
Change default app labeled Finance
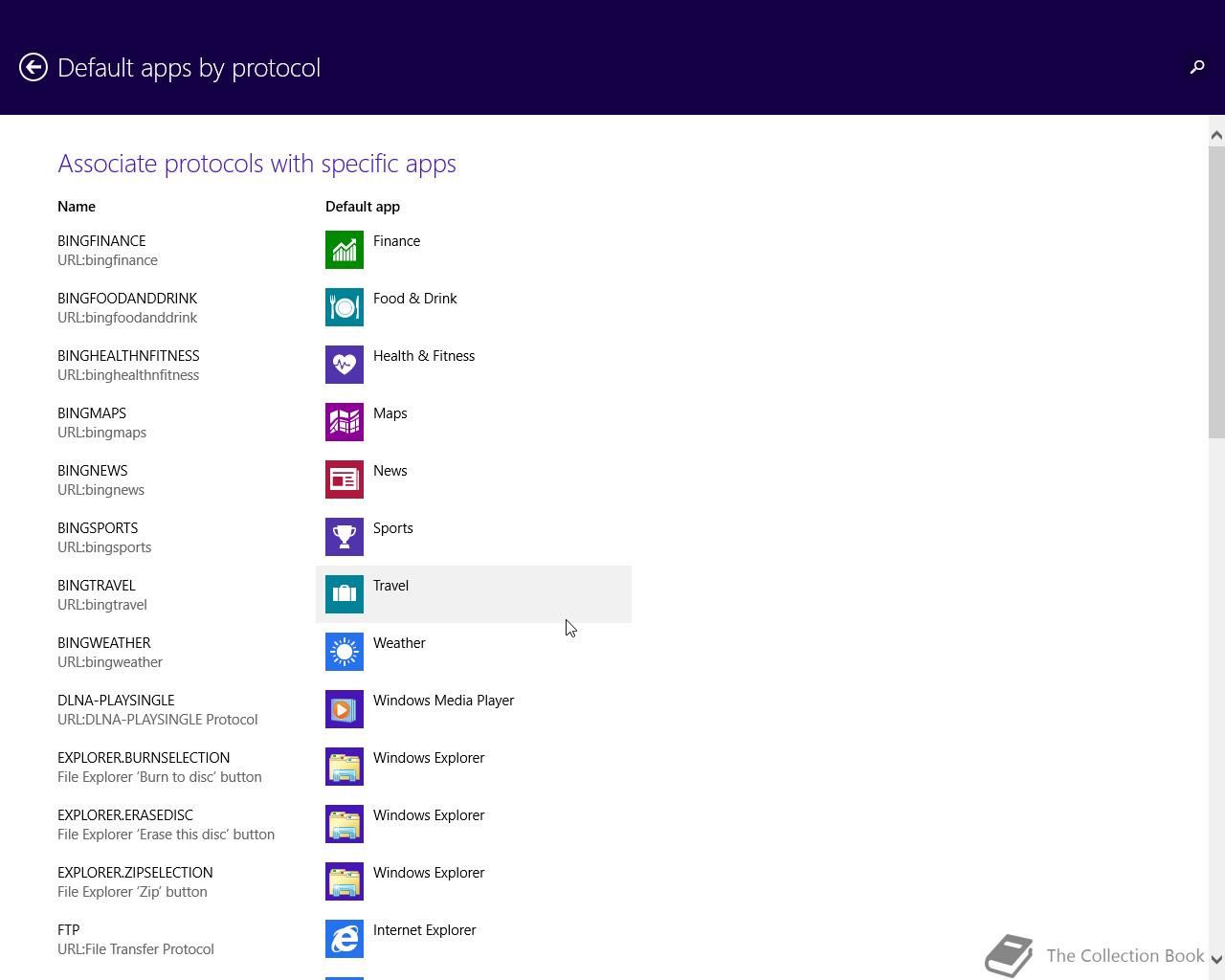coord(396,241)
